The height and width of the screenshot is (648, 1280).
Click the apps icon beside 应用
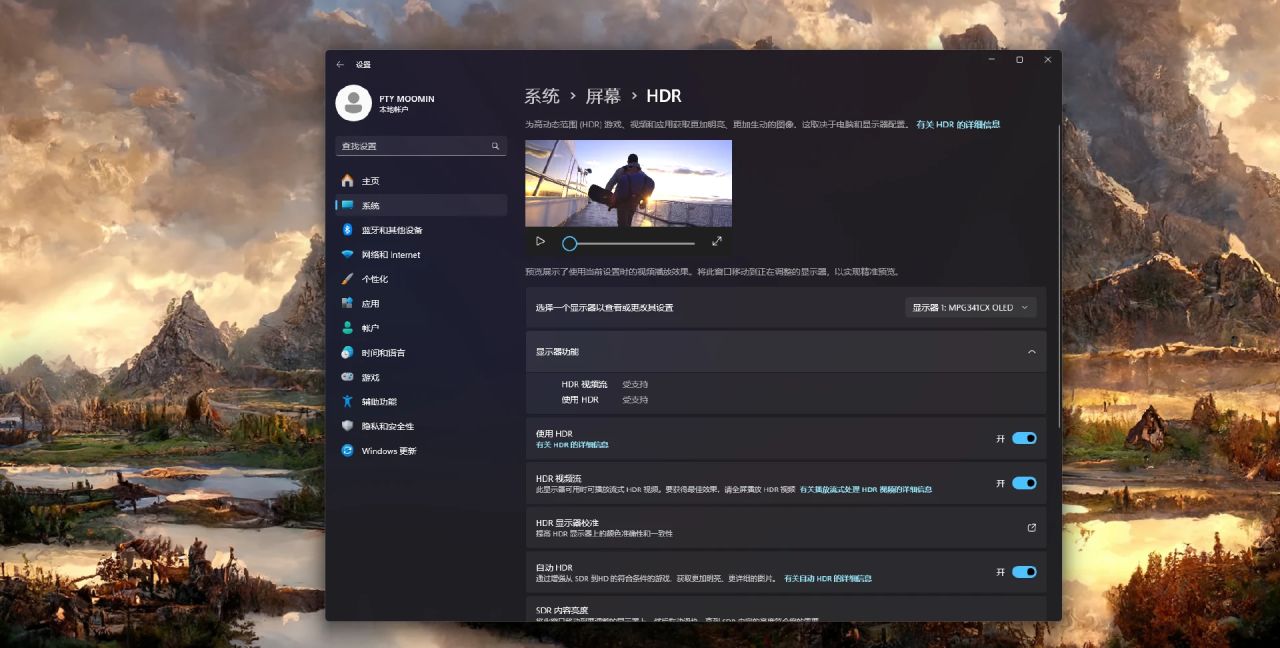coord(347,303)
